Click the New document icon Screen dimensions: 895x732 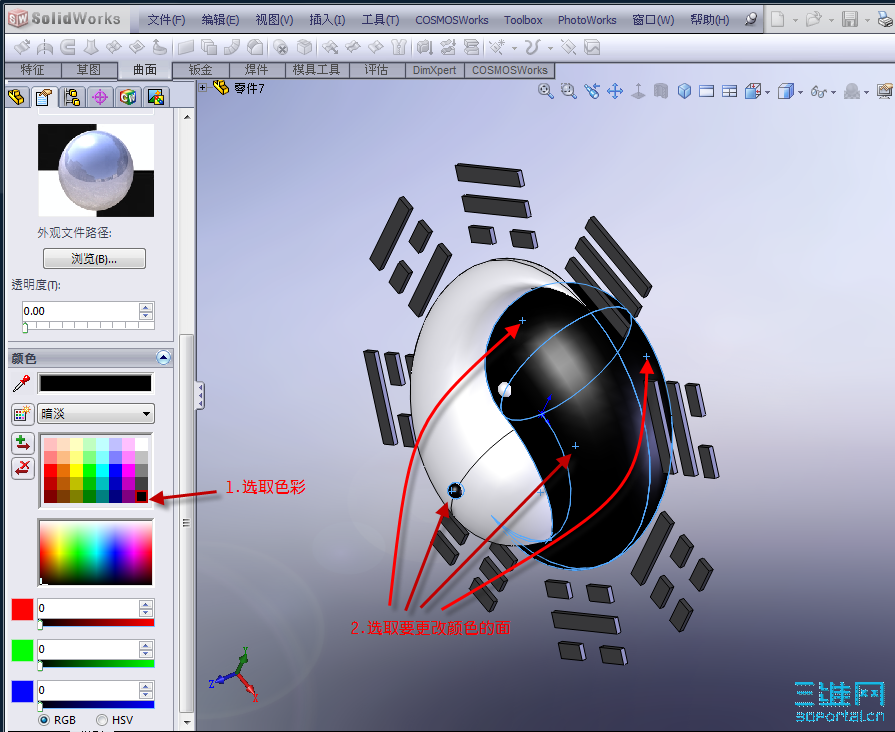[x=777, y=20]
